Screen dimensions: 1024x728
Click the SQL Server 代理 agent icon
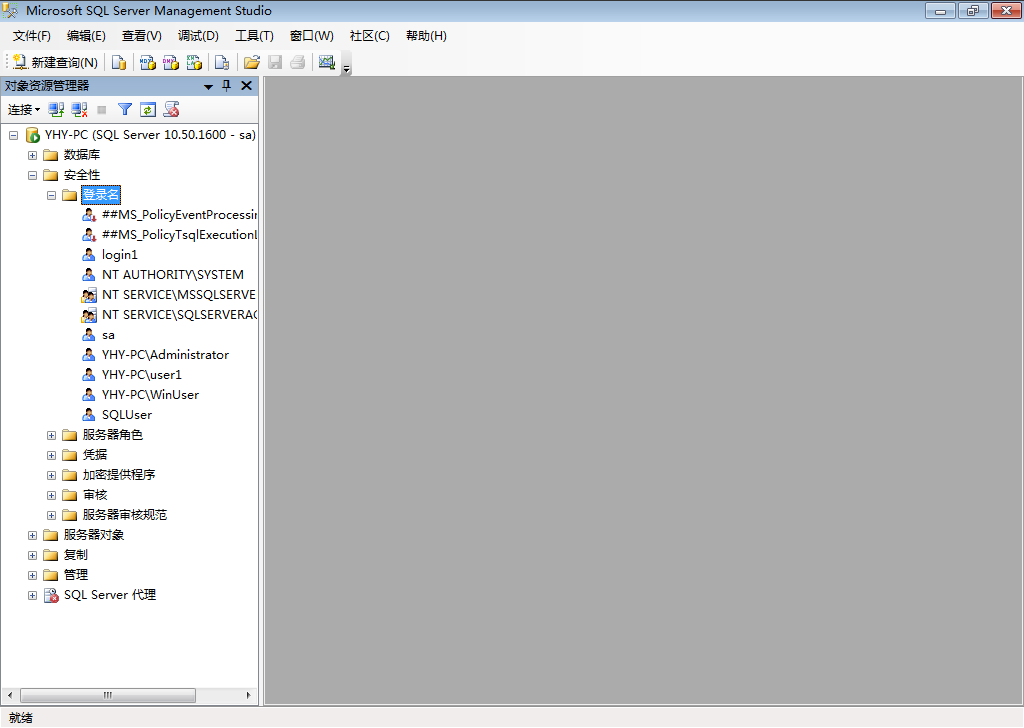point(51,595)
